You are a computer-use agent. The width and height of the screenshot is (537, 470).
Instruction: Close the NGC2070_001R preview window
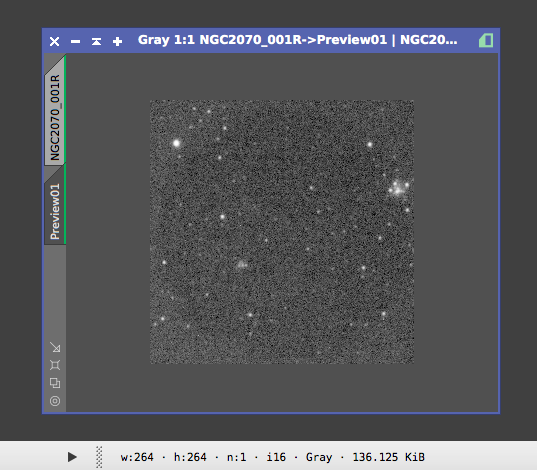(54, 41)
